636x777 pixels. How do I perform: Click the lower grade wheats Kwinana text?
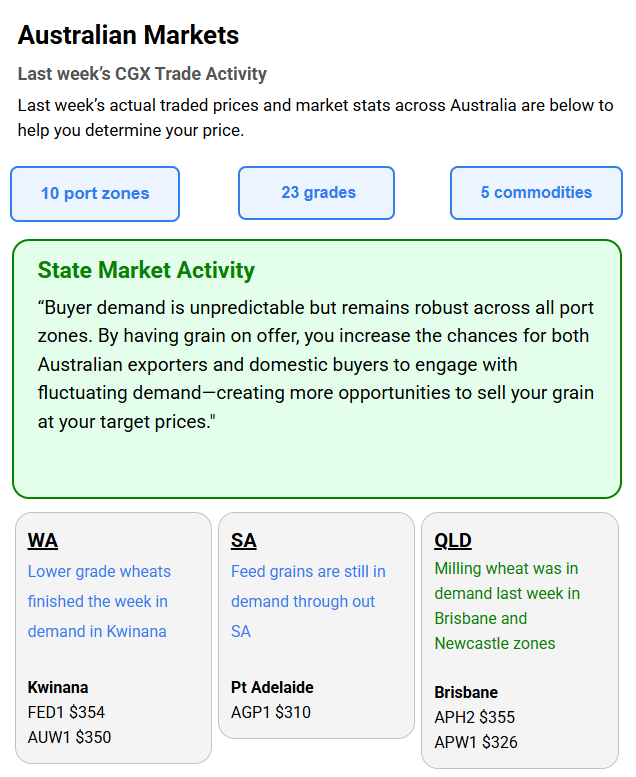click(99, 601)
